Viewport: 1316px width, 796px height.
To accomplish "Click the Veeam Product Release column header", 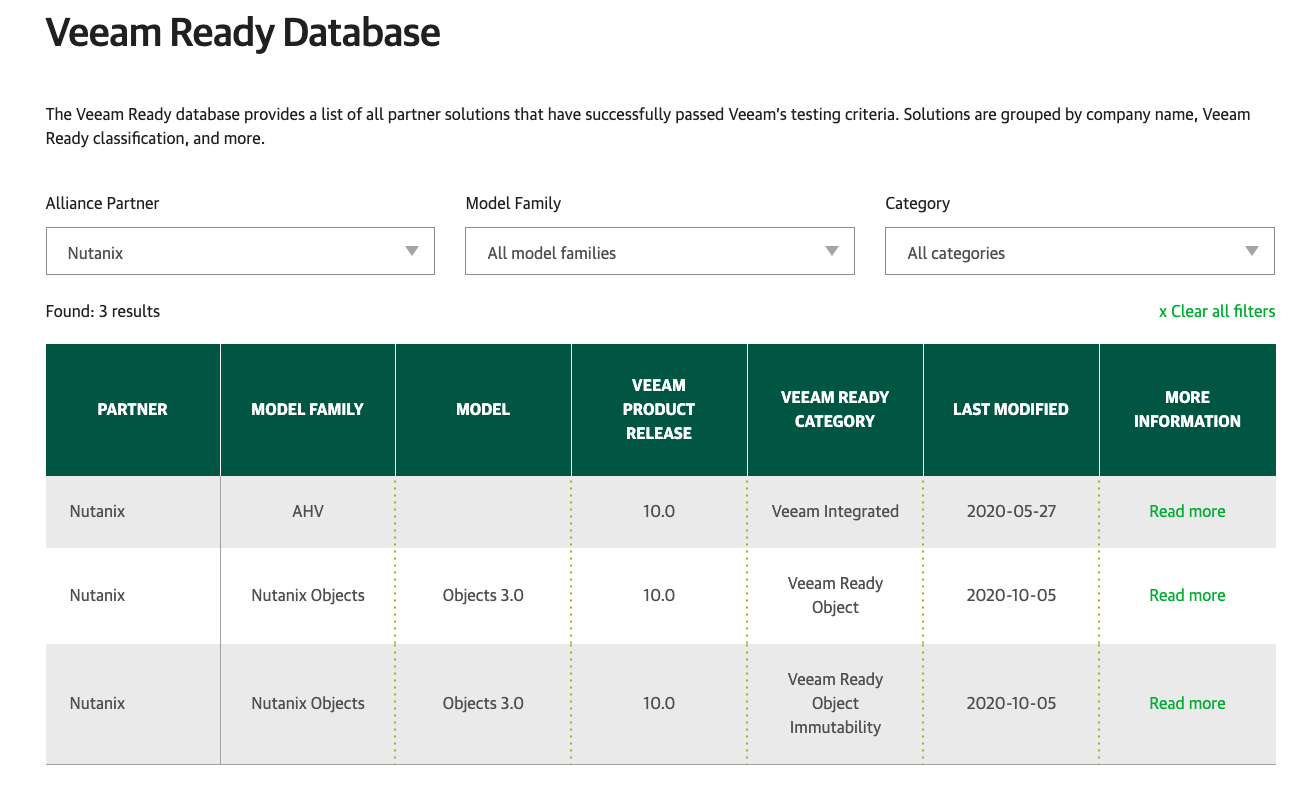I will pyautogui.click(x=659, y=409).
